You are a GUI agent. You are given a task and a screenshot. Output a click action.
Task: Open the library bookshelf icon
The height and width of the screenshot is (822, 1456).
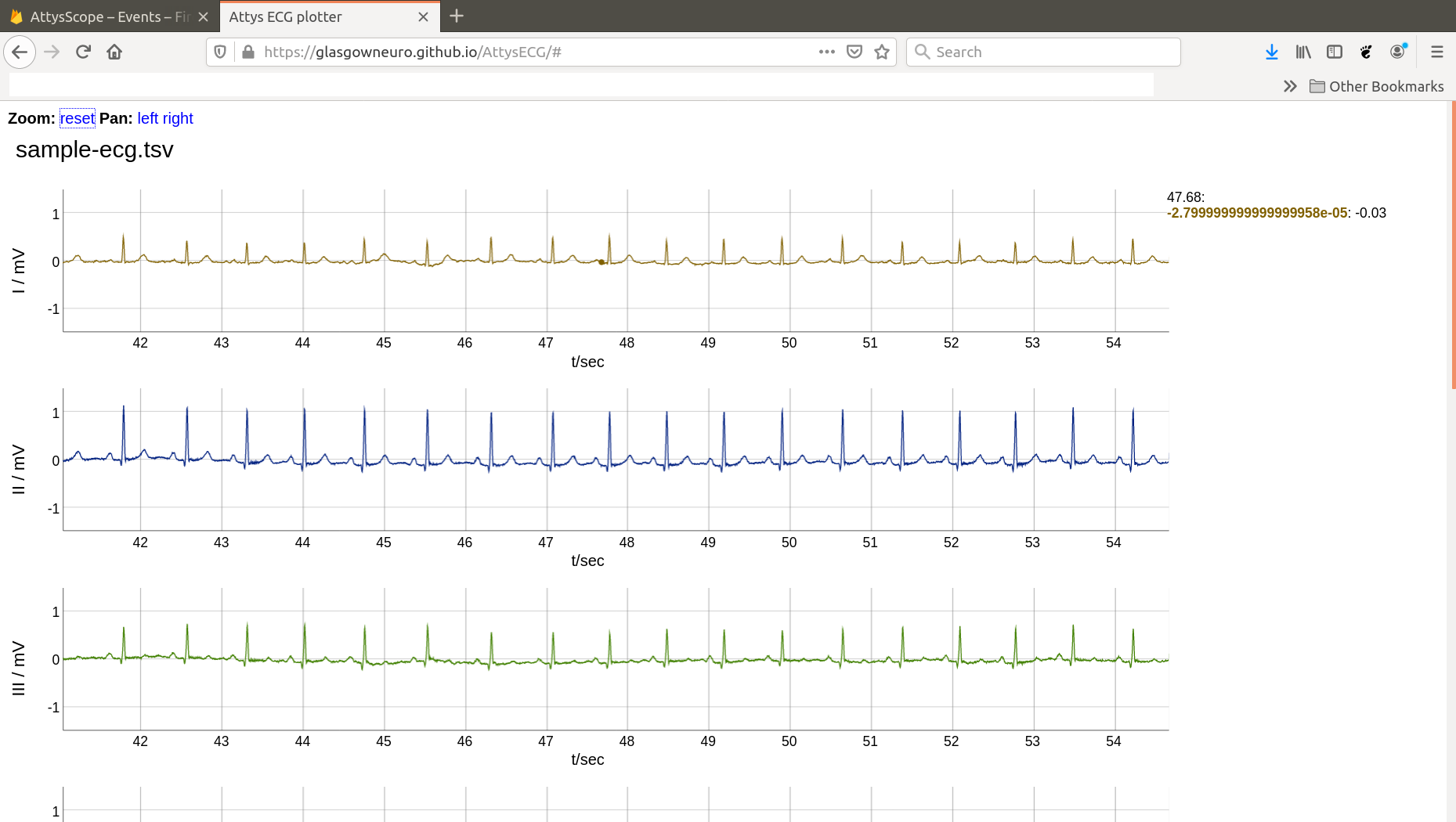point(1303,52)
